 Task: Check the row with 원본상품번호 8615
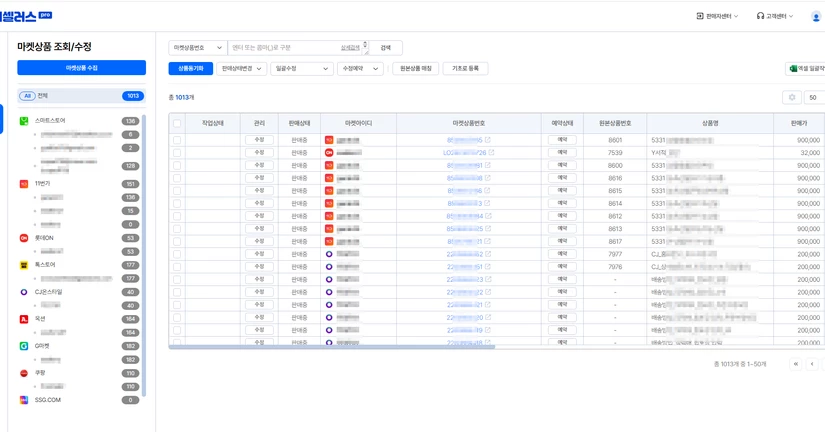point(177,191)
